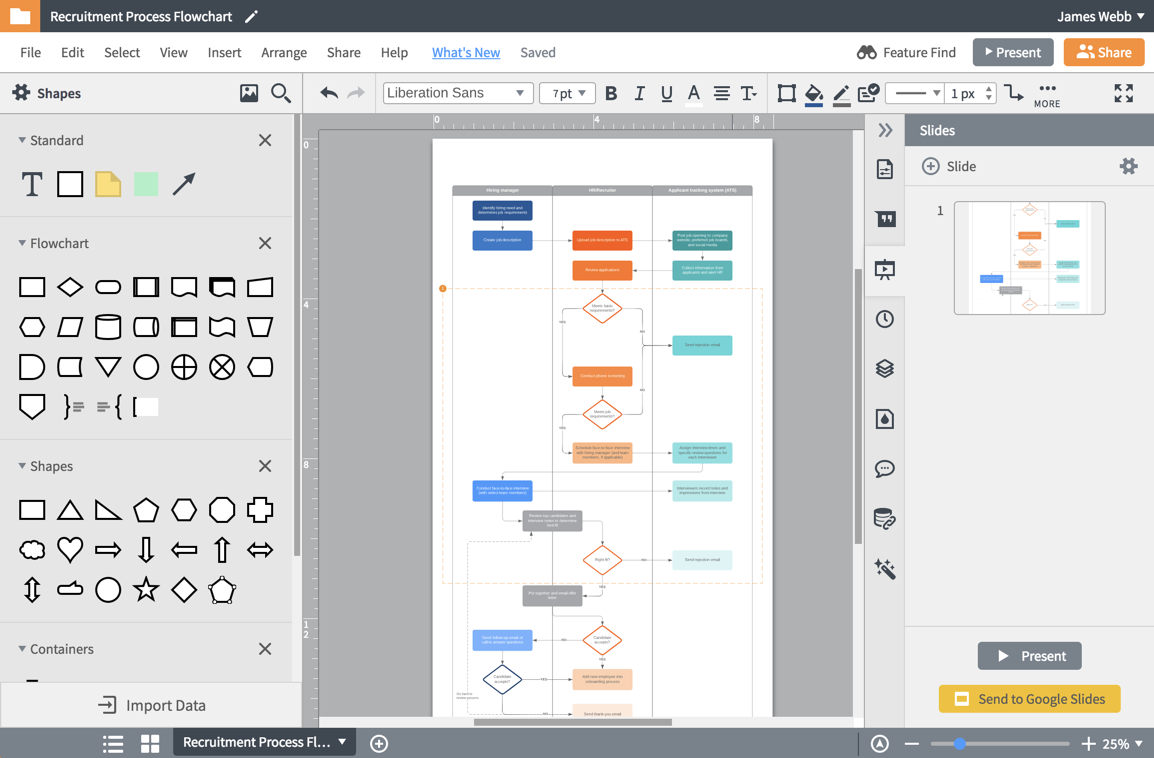Open the font size dropdown
The image size is (1154, 758).
566,93
